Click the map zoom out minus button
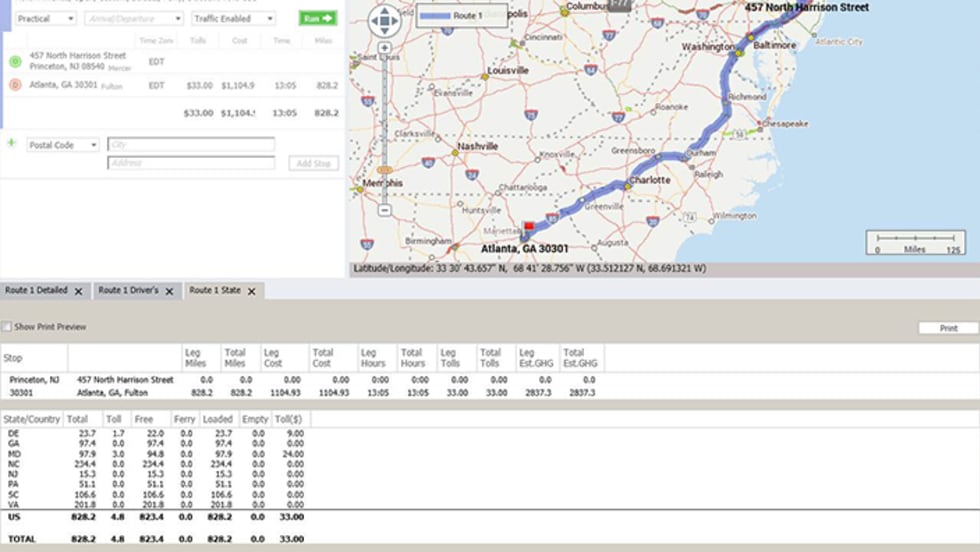Screen dimensions: 980x552 [x=385, y=210]
